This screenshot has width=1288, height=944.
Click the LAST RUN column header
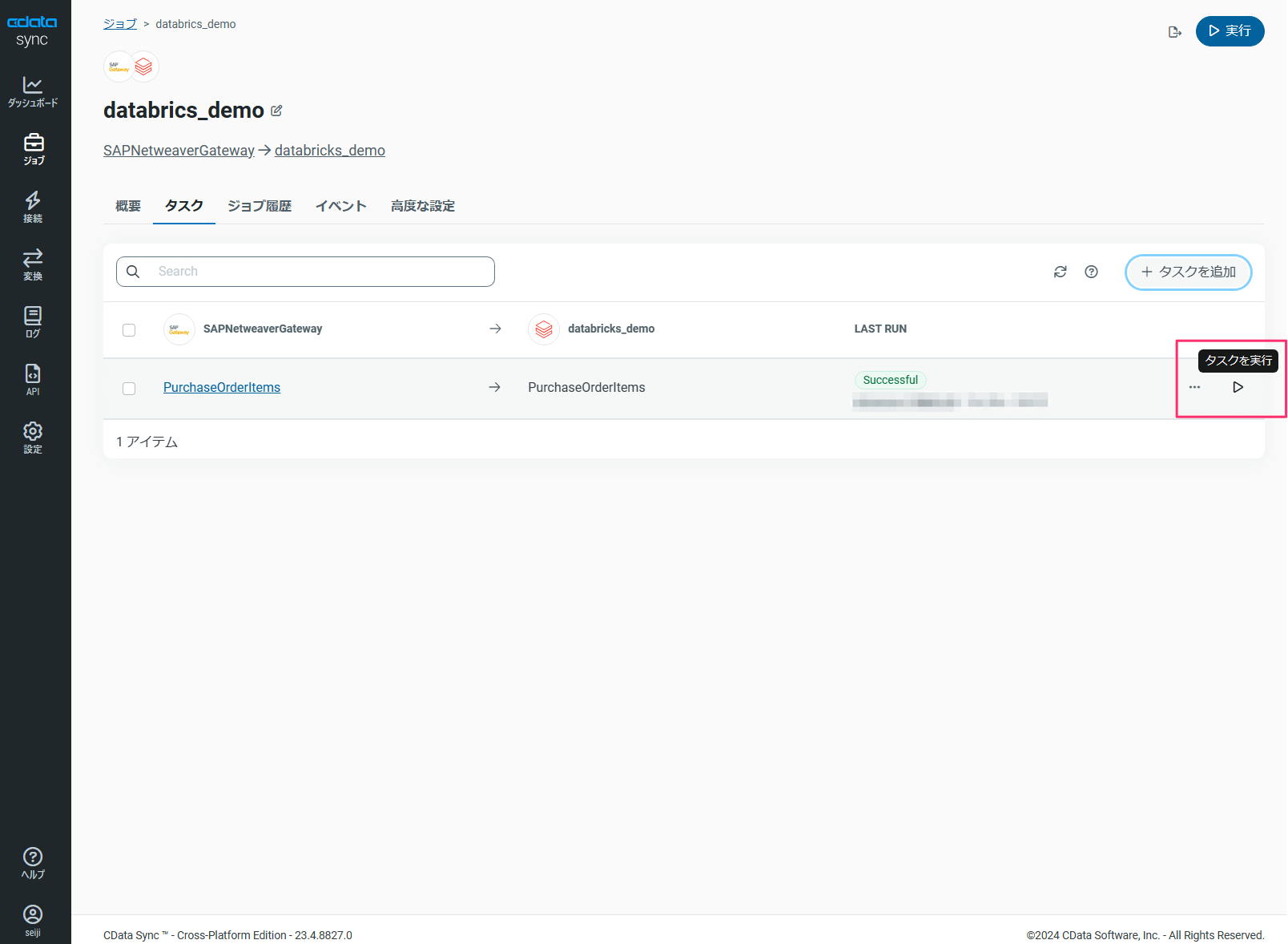880,329
